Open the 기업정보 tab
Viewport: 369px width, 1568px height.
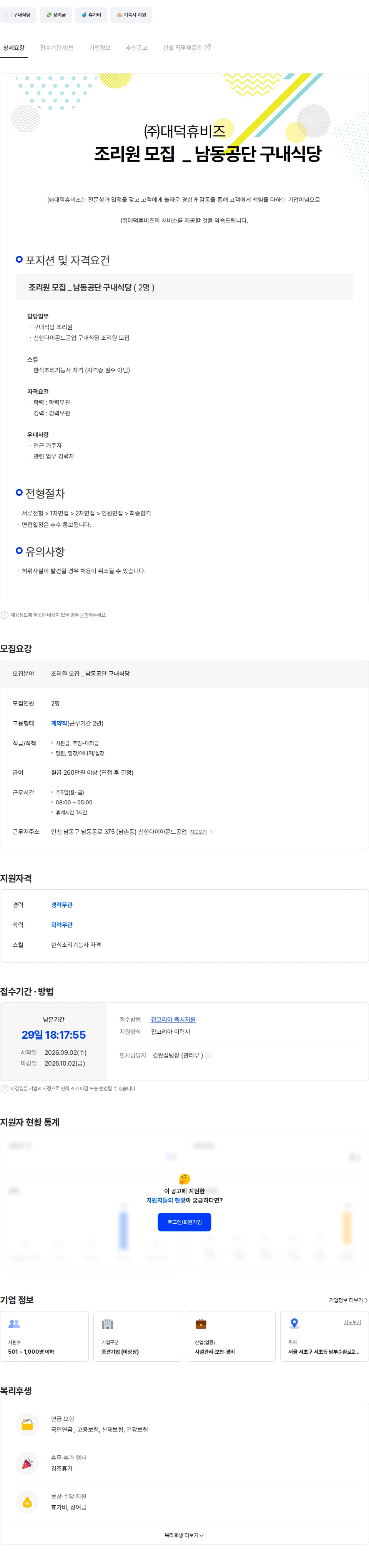click(x=100, y=47)
